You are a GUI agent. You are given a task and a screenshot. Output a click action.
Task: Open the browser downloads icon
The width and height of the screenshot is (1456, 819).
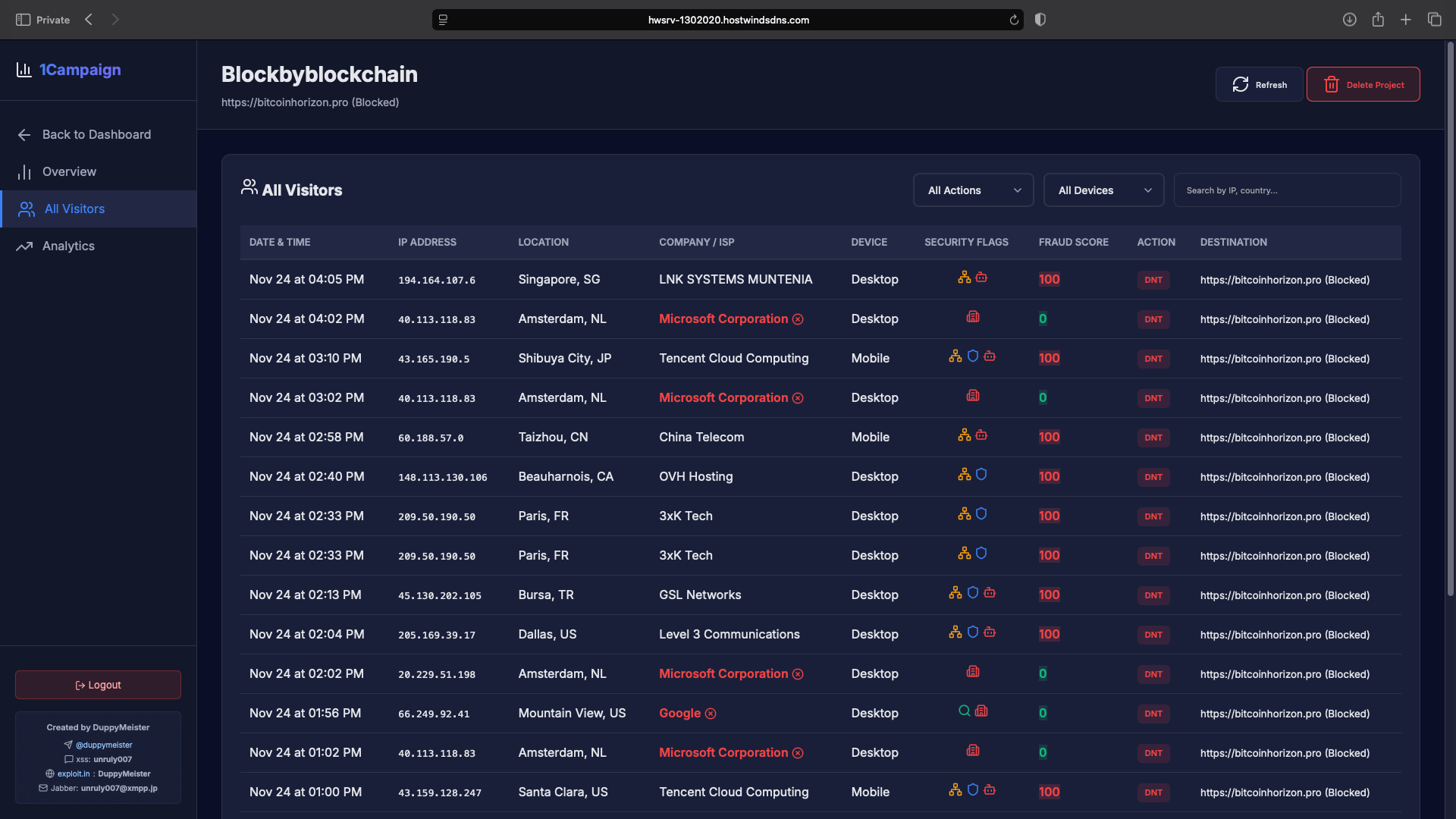coord(1349,20)
